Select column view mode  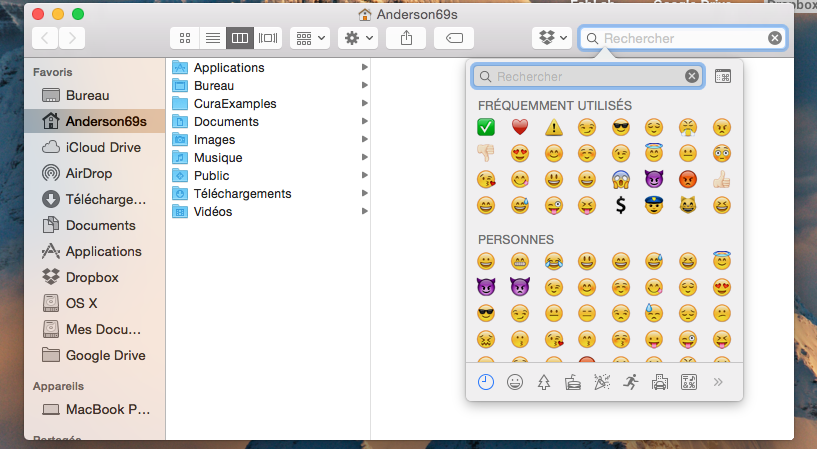pos(240,38)
